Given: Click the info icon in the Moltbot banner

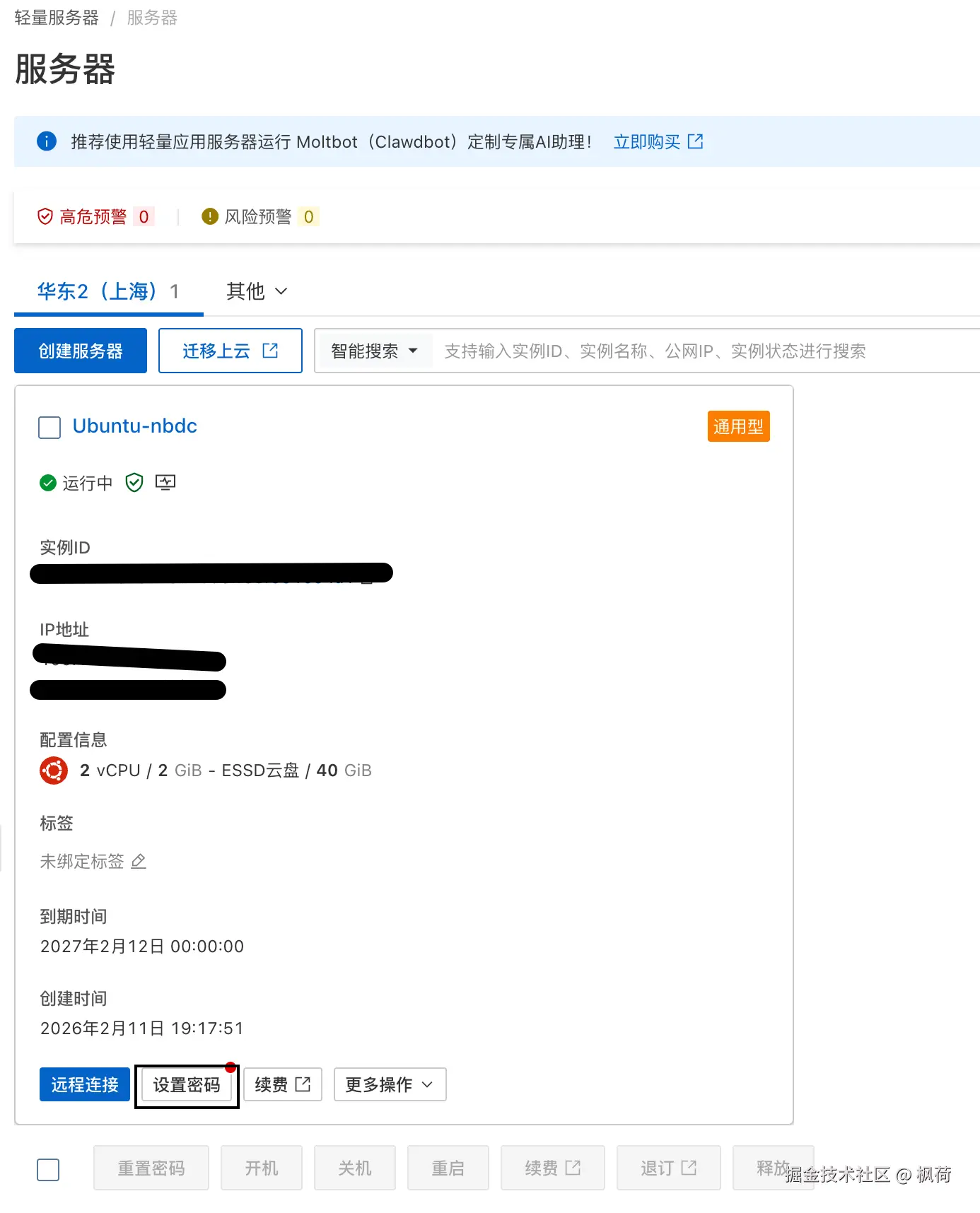Looking at the screenshot, I should click(x=47, y=141).
